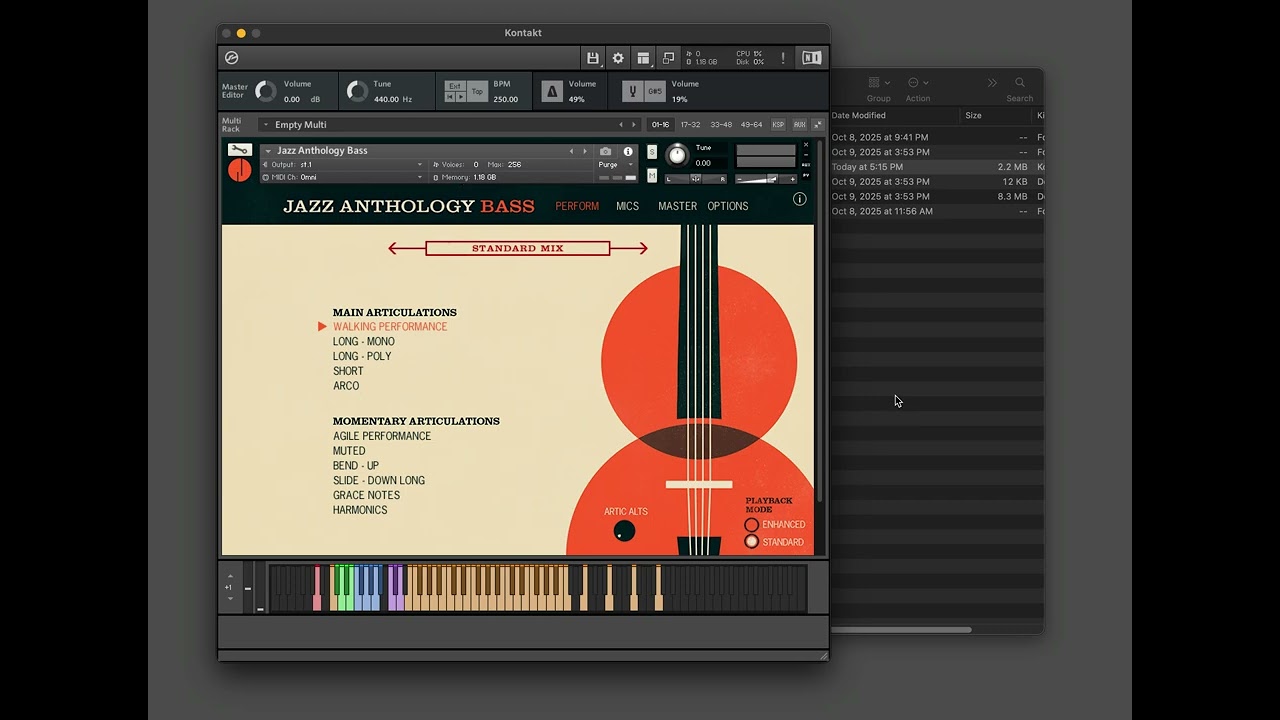Open the workspace layout icon
Screen dimensions: 1280x720
(x=643, y=58)
